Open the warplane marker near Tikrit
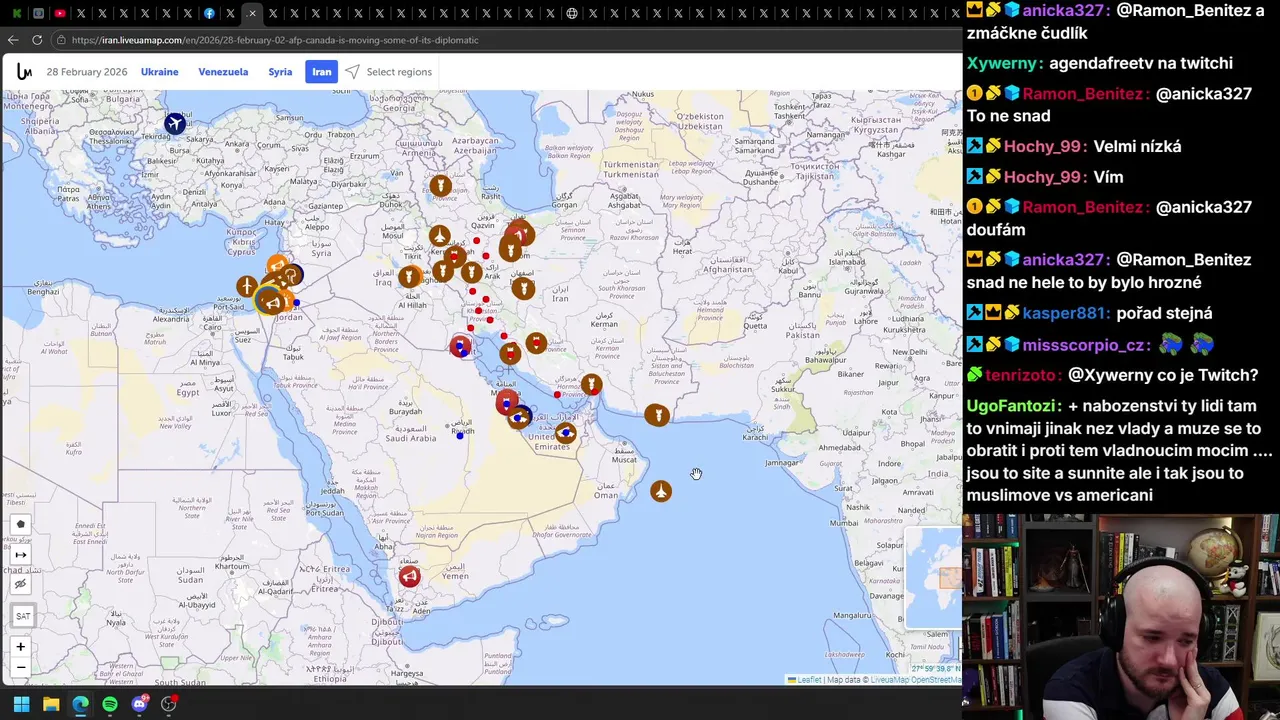Image resolution: width=1280 pixels, height=720 pixels. (439, 236)
